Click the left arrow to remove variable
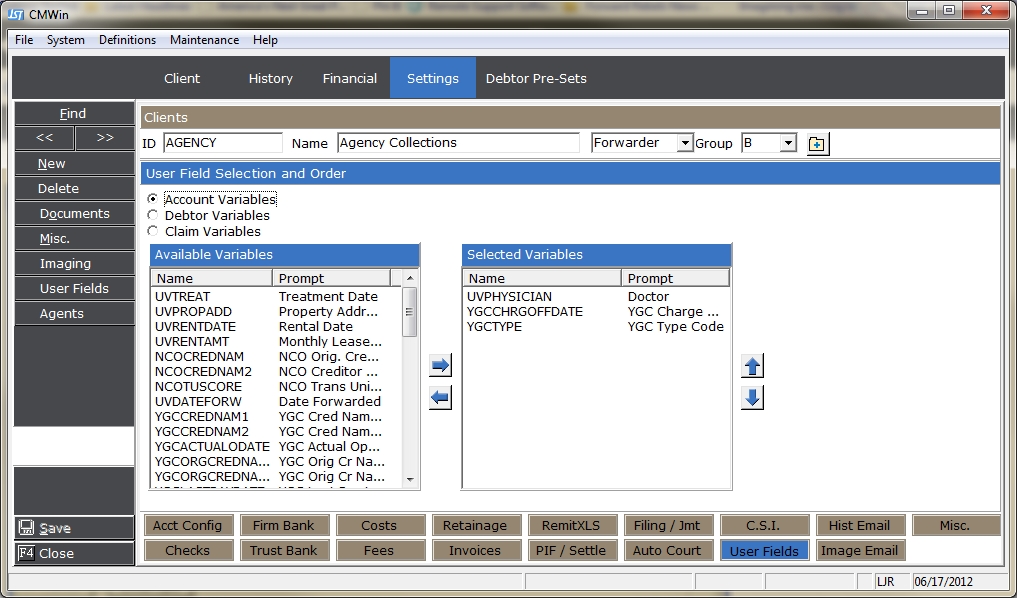Screen dimensions: 1017x598 [x=440, y=398]
